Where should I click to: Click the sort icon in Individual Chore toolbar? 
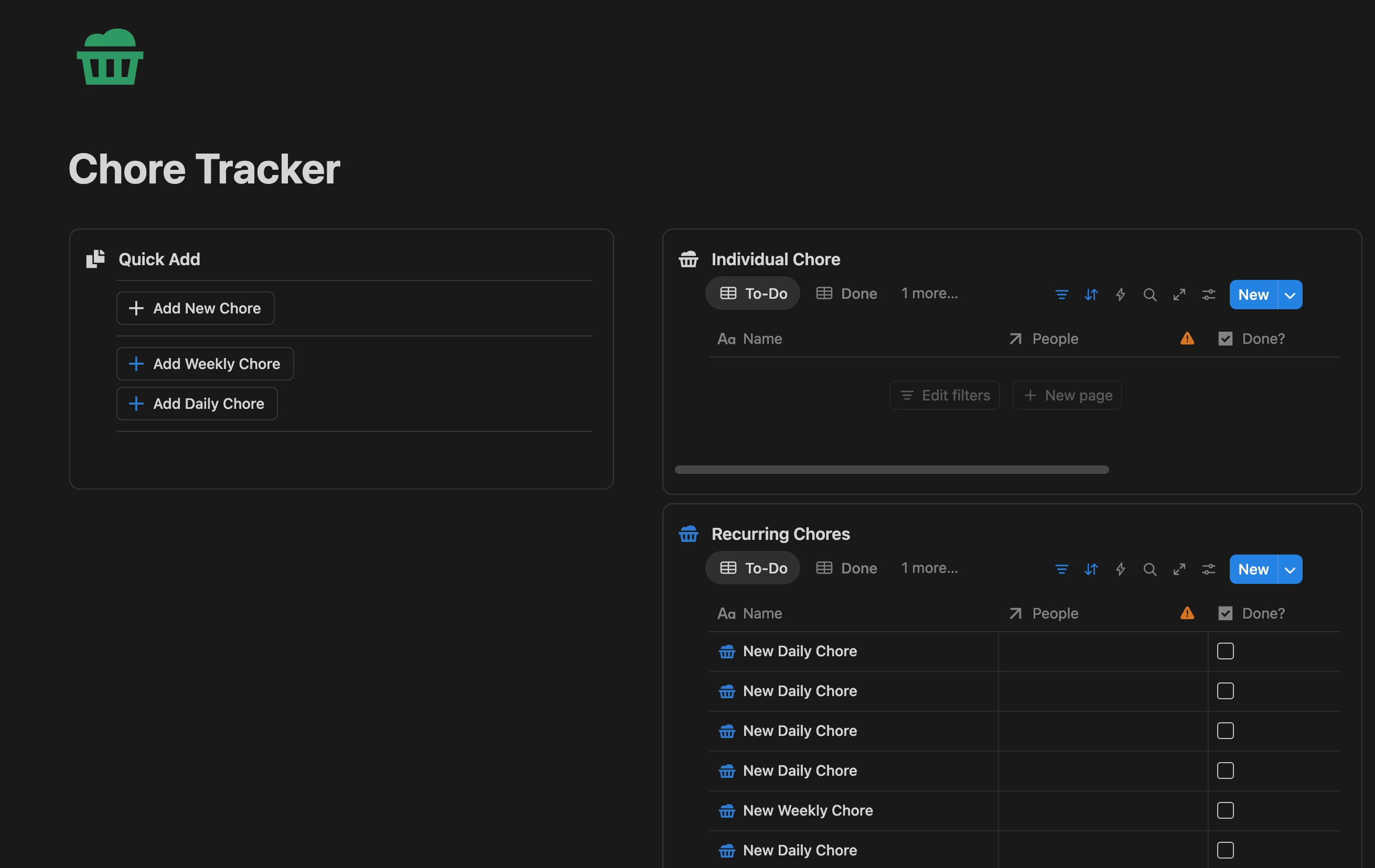click(x=1091, y=295)
